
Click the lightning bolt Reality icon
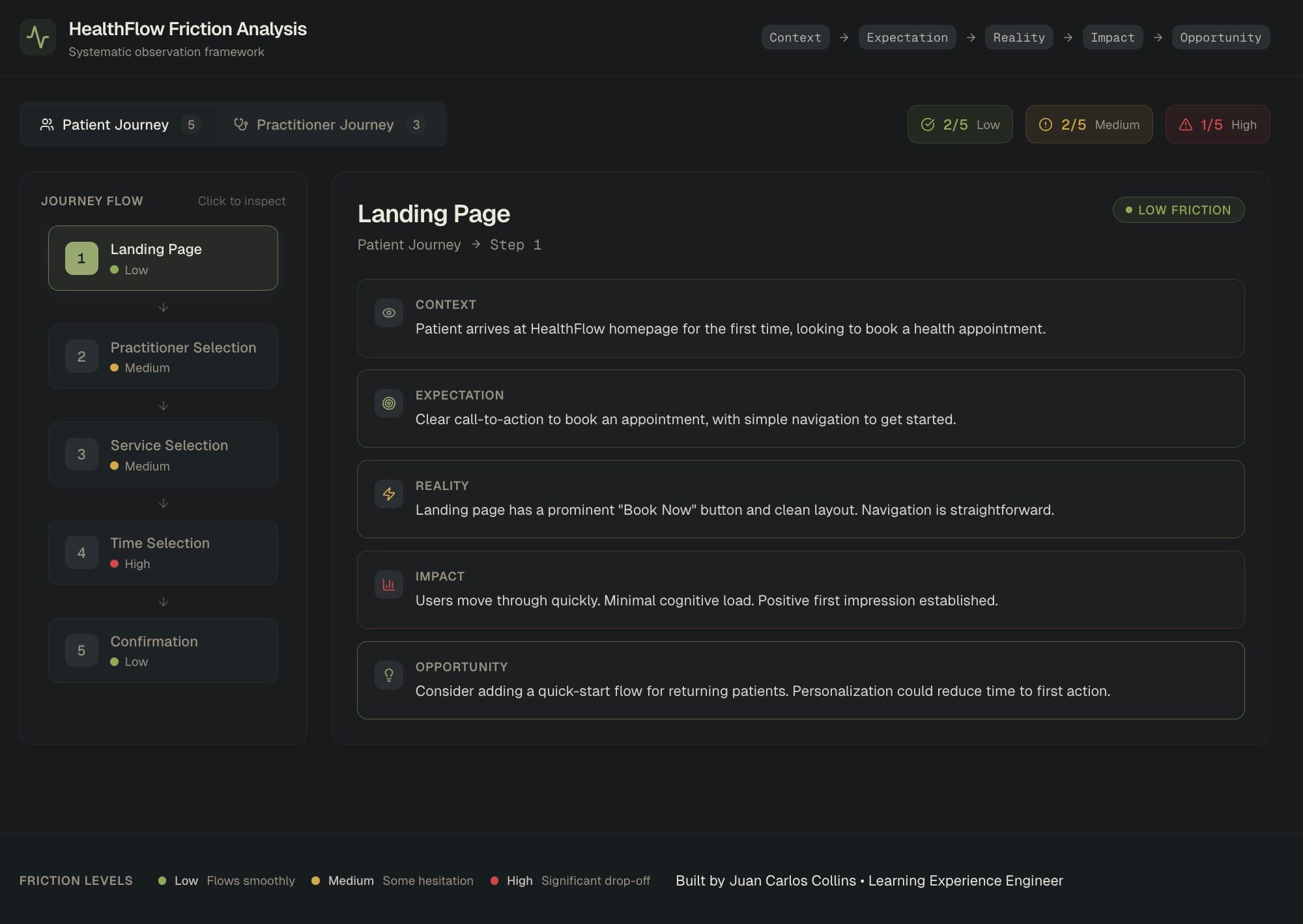(x=389, y=494)
